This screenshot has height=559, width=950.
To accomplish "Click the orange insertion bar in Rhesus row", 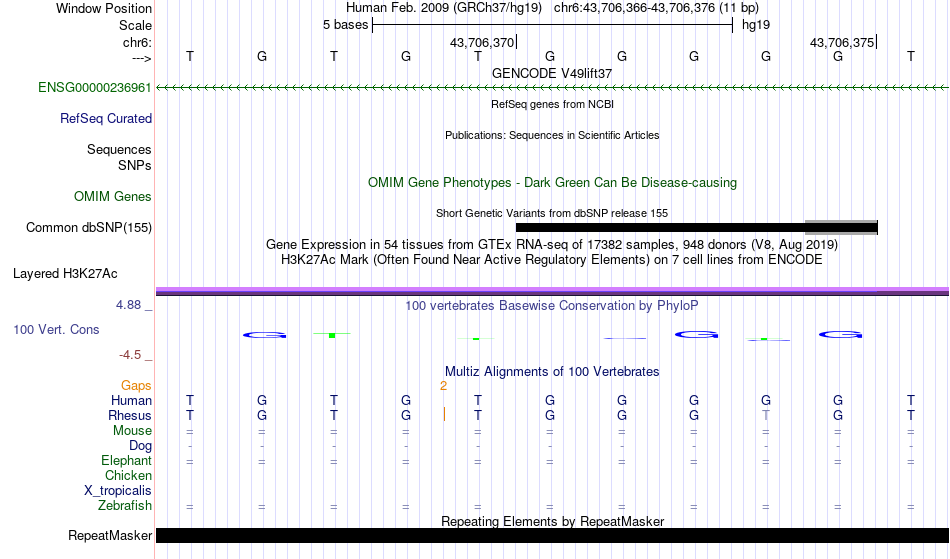I will 444,414.
